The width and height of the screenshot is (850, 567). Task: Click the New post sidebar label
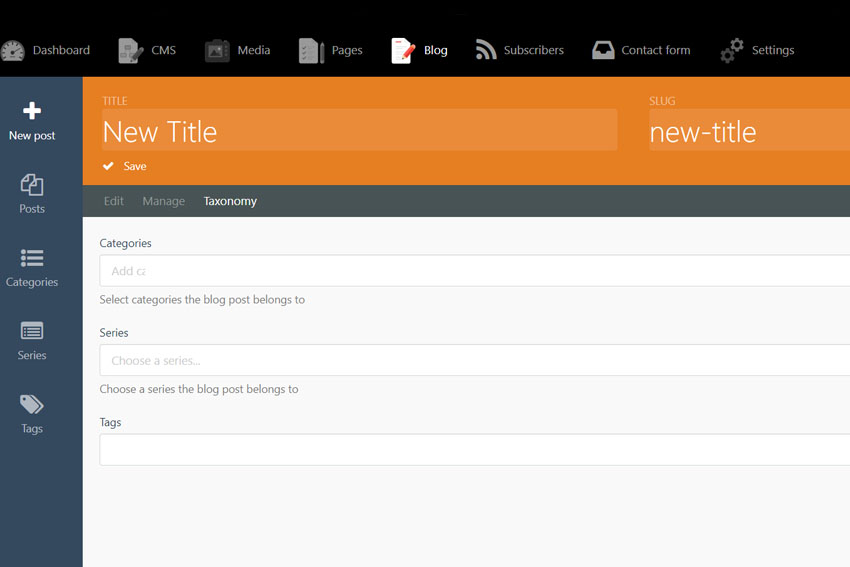click(x=32, y=136)
